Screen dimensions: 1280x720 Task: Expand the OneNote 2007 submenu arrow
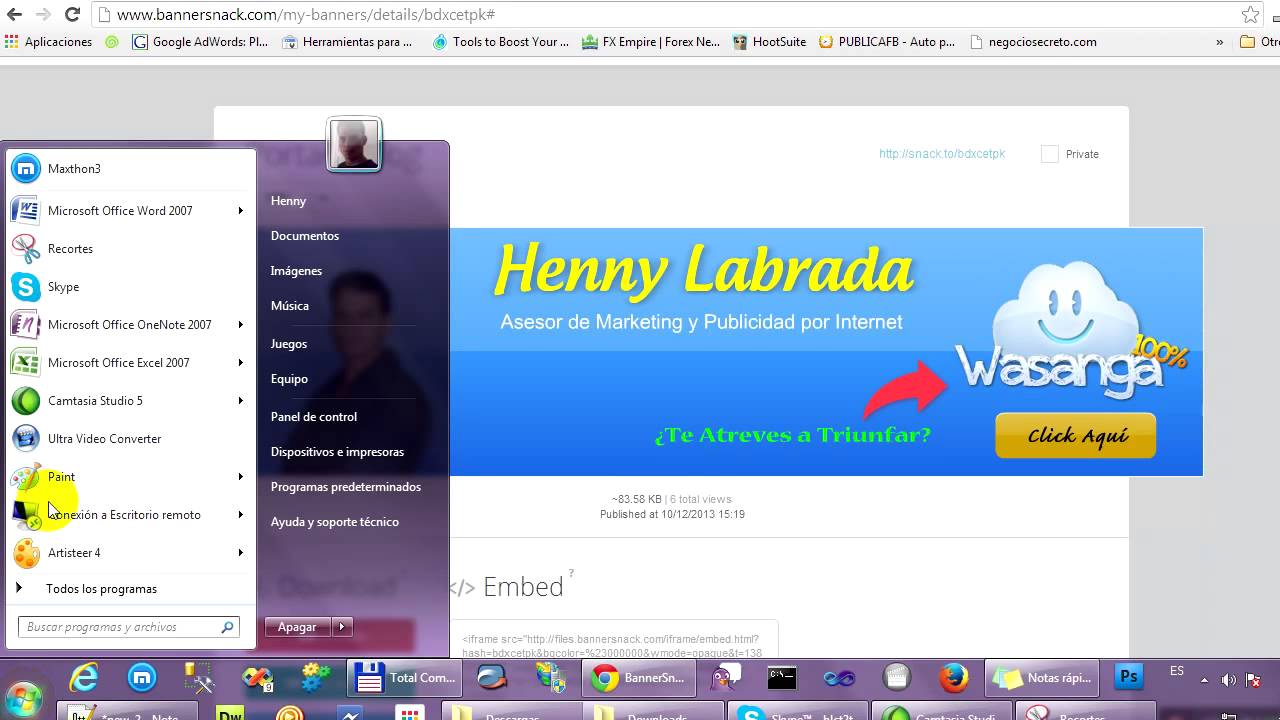[x=241, y=325]
